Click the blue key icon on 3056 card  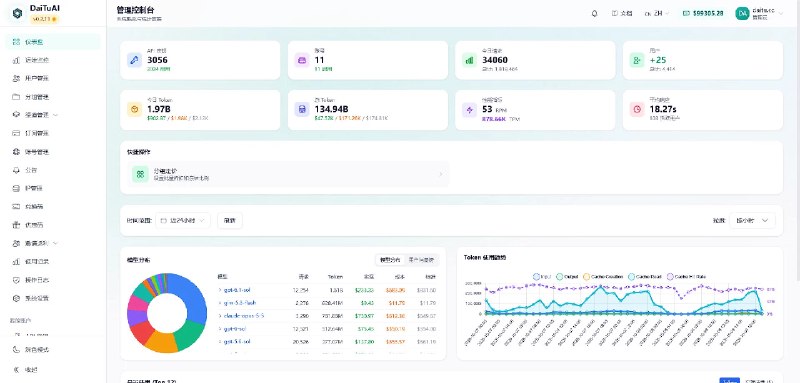tap(135, 60)
